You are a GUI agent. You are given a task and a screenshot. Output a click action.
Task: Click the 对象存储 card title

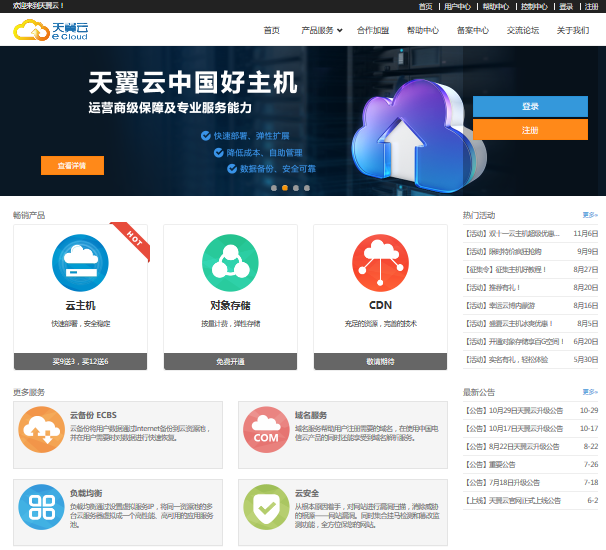pos(230,305)
